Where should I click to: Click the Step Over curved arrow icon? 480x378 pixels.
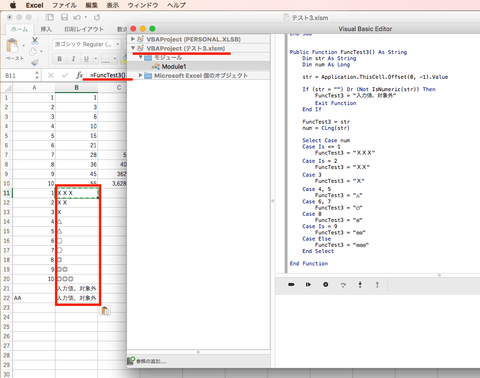(343, 285)
